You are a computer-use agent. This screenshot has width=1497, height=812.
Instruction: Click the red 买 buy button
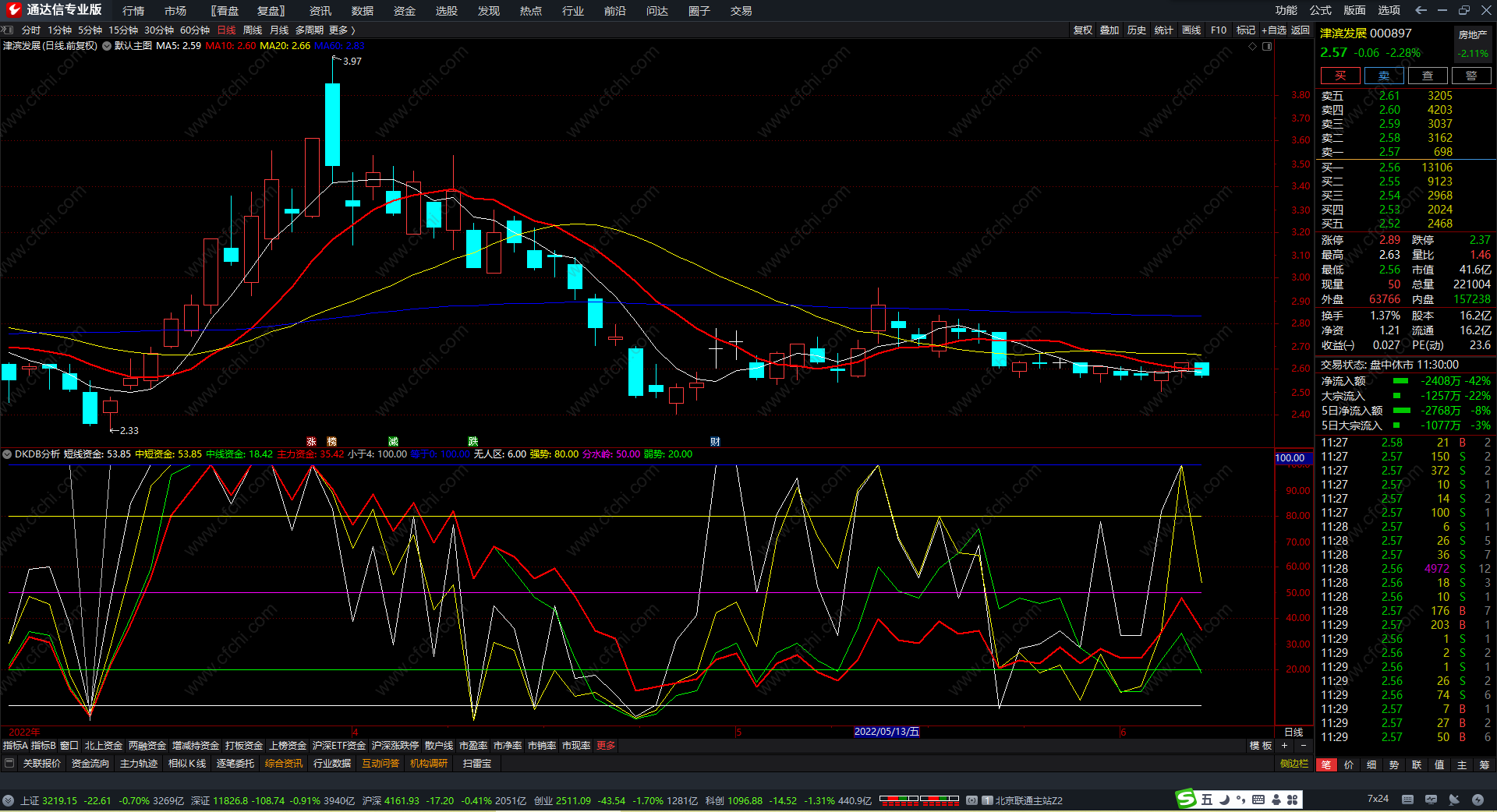(1340, 76)
